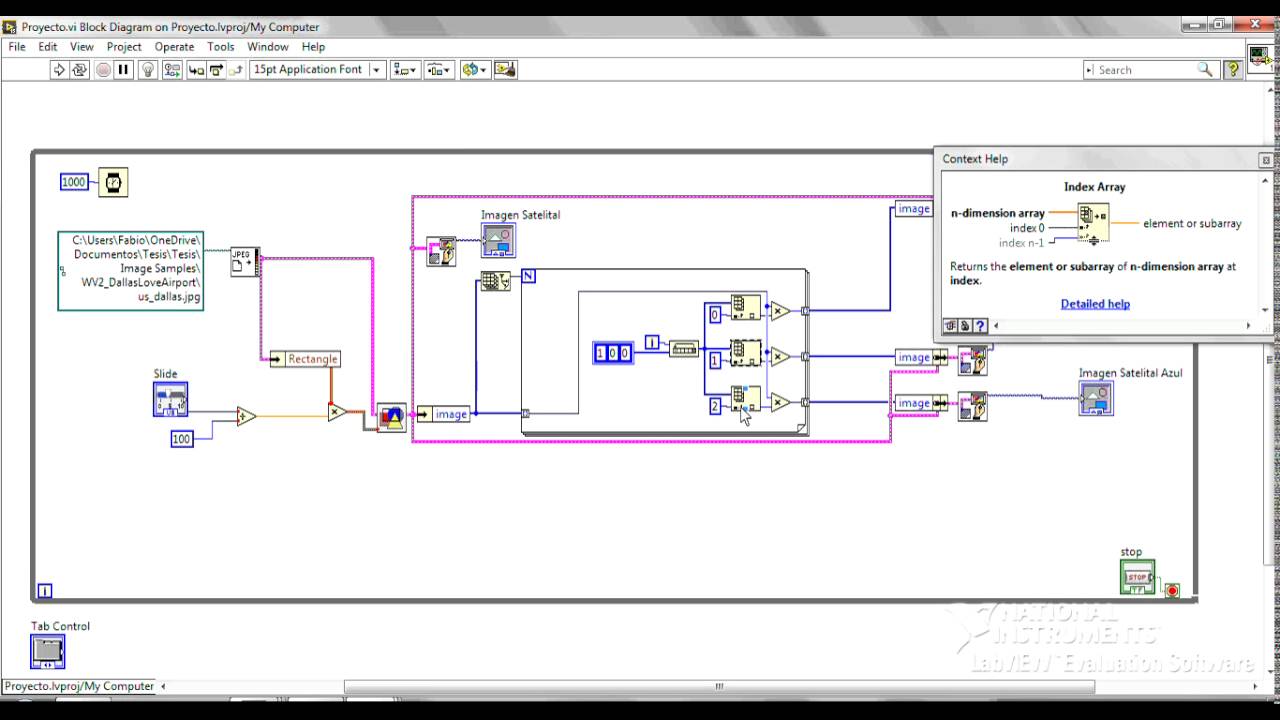Select the Imagen Satelital Azul terminal
1280x720 pixels.
1096,399
